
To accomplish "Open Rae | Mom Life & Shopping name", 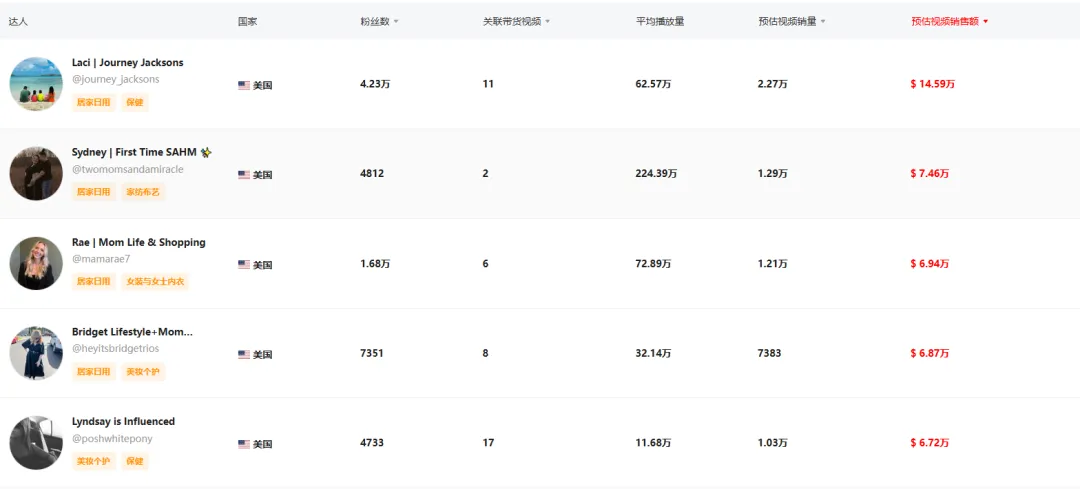I will [138, 242].
